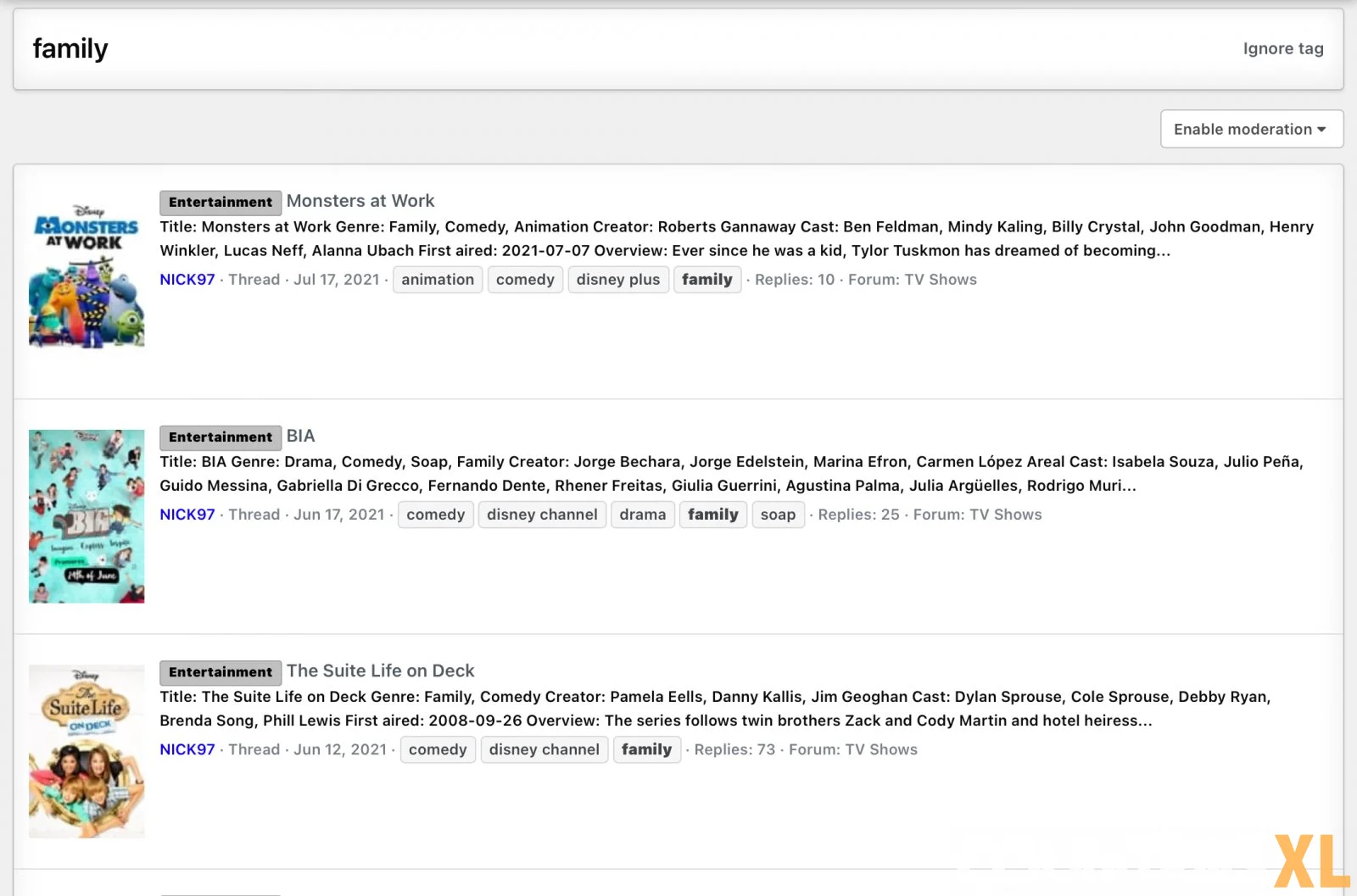Open NICK97 profile in BIA row
The height and width of the screenshot is (896, 1357).
click(x=187, y=515)
